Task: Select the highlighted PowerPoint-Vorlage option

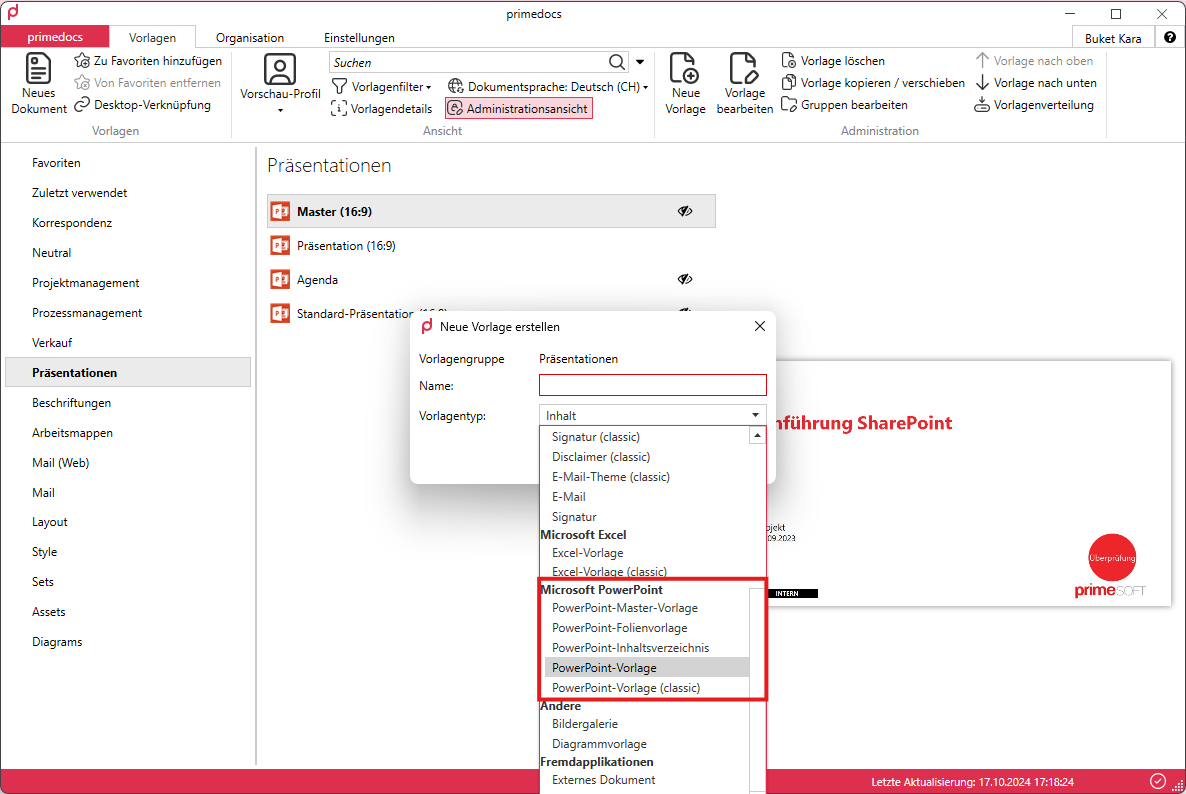Action: click(647, 667)
